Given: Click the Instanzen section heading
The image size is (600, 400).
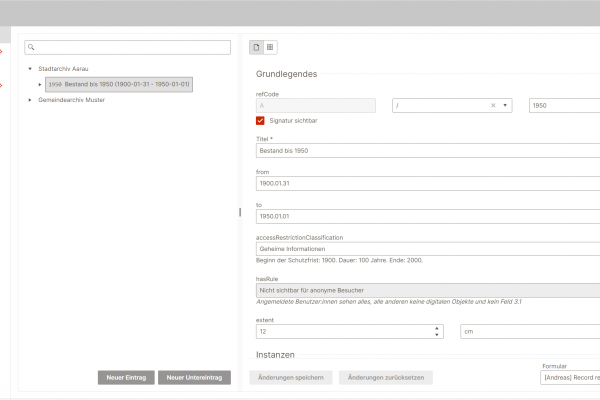Looking at the screenshot, I should [275, 355].
